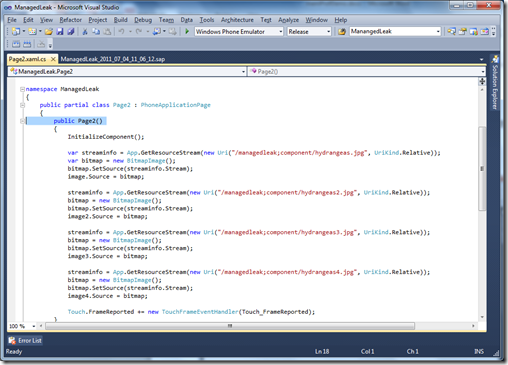Click the Add New Item toolbar icon
This screenshot has width=508, height=365.
click(x=32, y=31)
